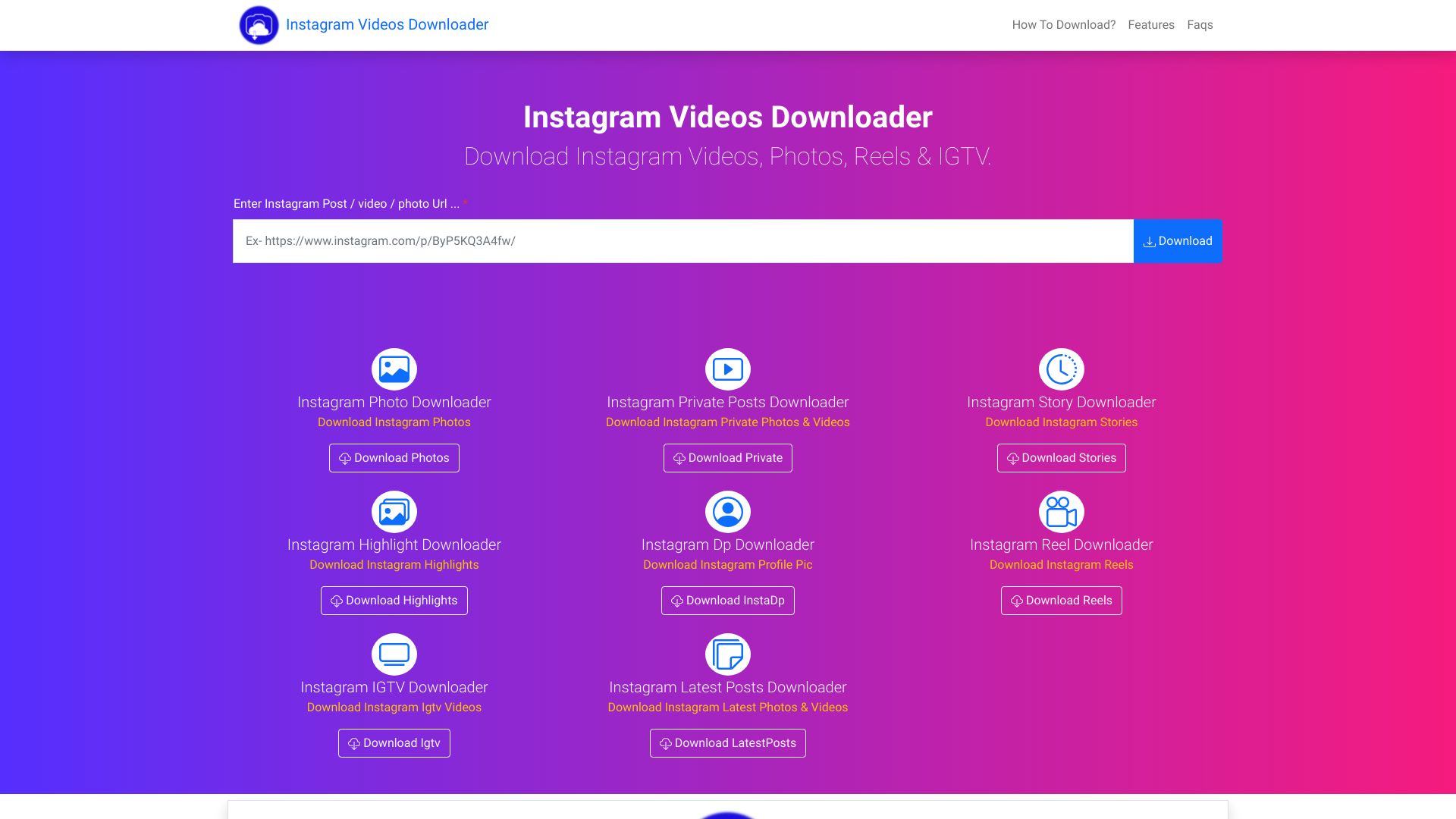Screen dimensions: 1456x819
Task: Click the Photo Downloader picture icon
Action: (x=394, y=369)
